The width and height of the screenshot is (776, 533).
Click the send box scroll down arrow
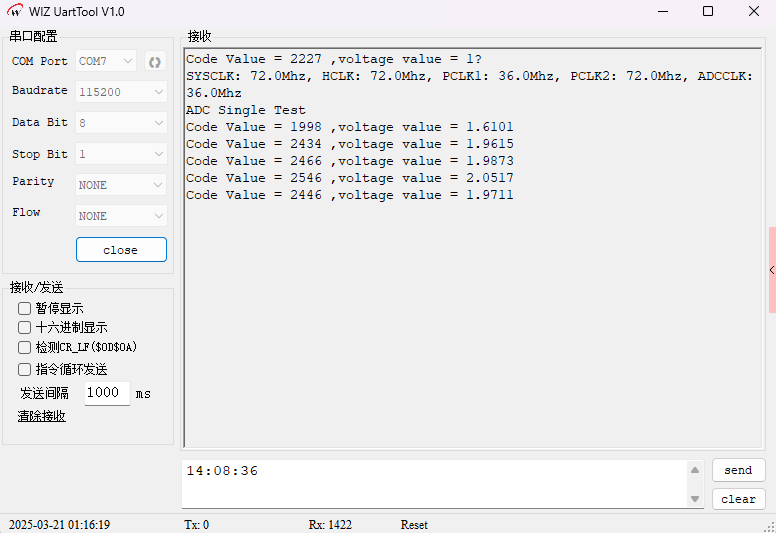(695, 498)
